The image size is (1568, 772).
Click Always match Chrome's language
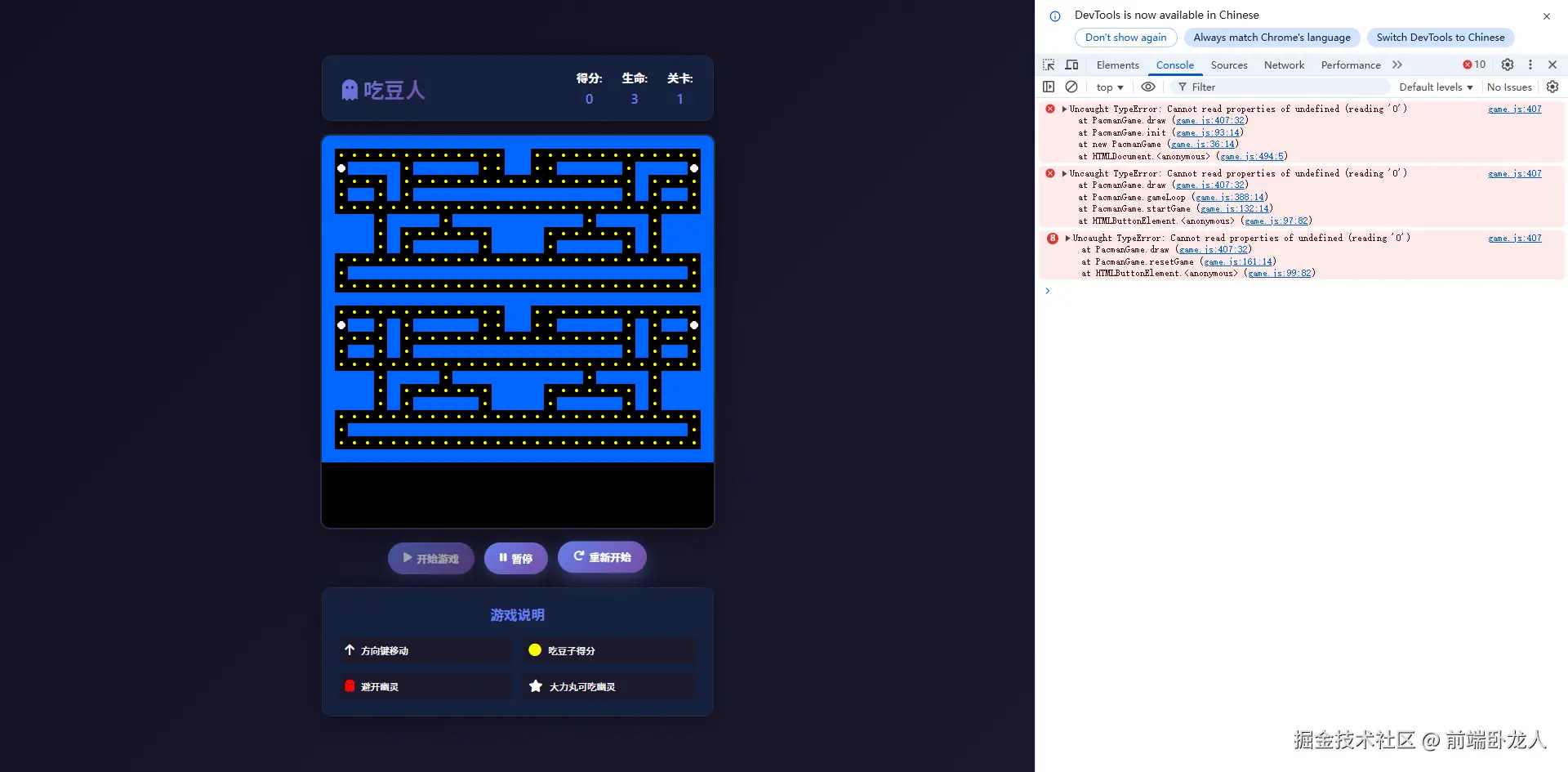point(1272,38)
